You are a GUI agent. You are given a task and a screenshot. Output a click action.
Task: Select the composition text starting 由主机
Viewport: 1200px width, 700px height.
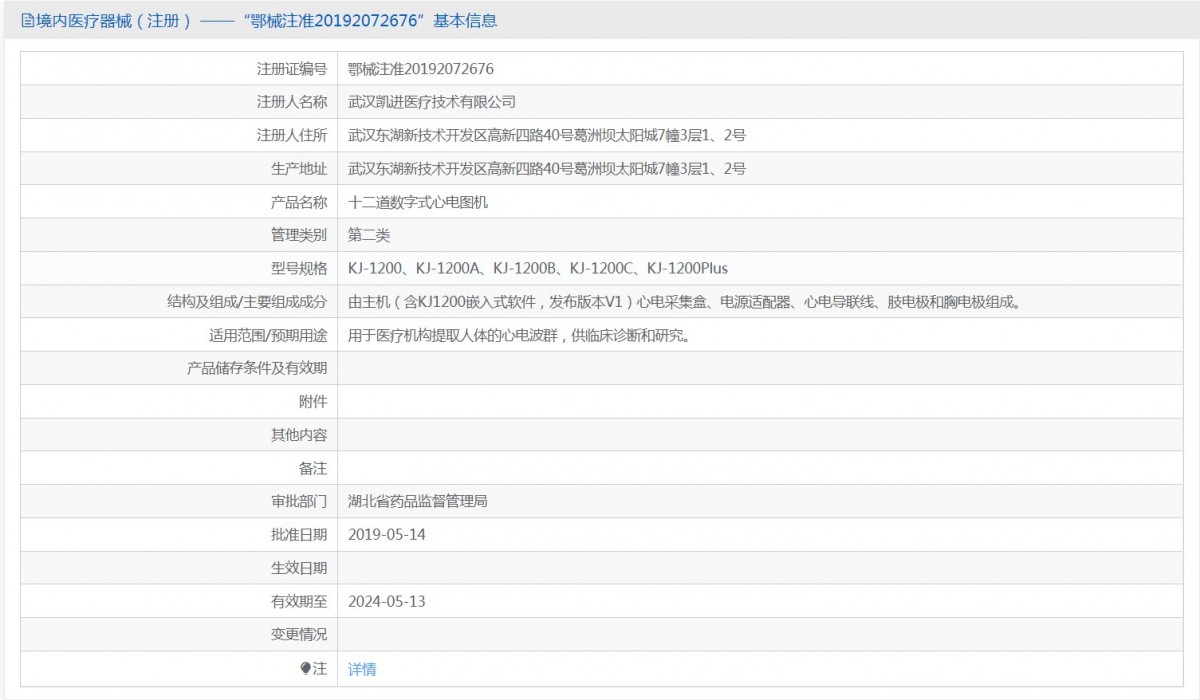[x=684, y=302]
